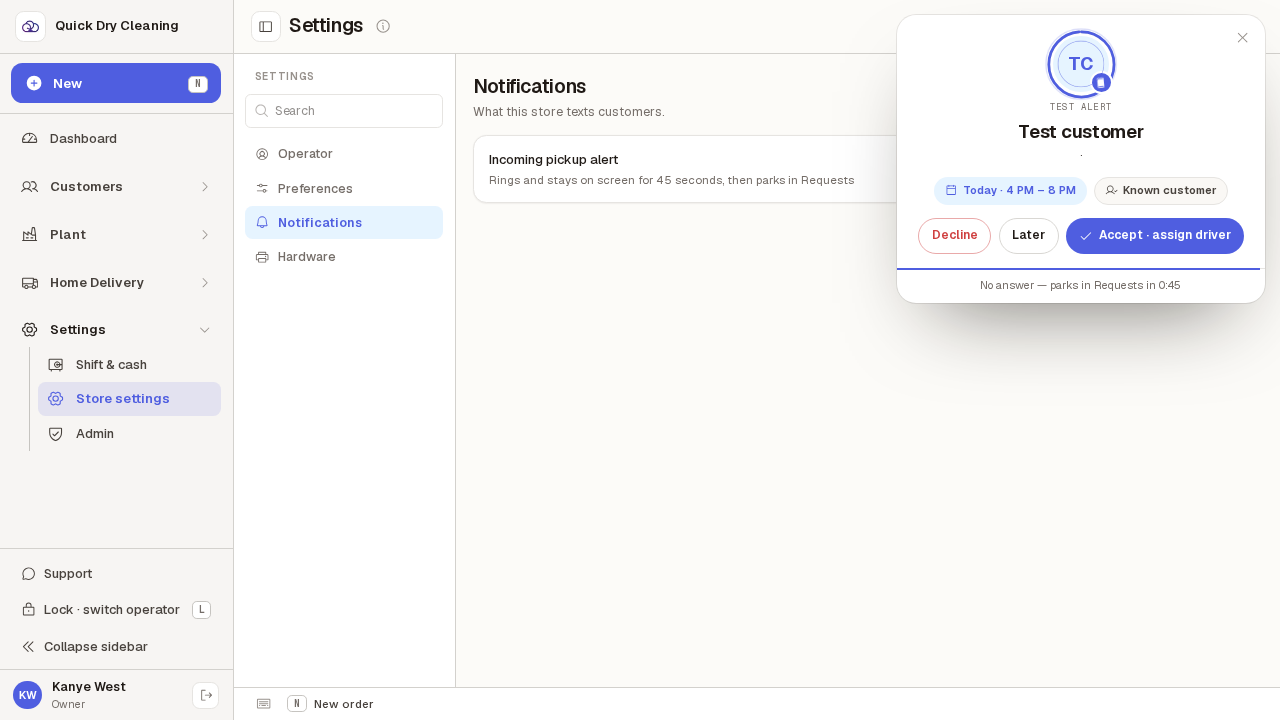Click the Quick Dry Cleaning logo icon
Image resolution: width=1280 pixels, height=720 pixels.
point(30,26)
